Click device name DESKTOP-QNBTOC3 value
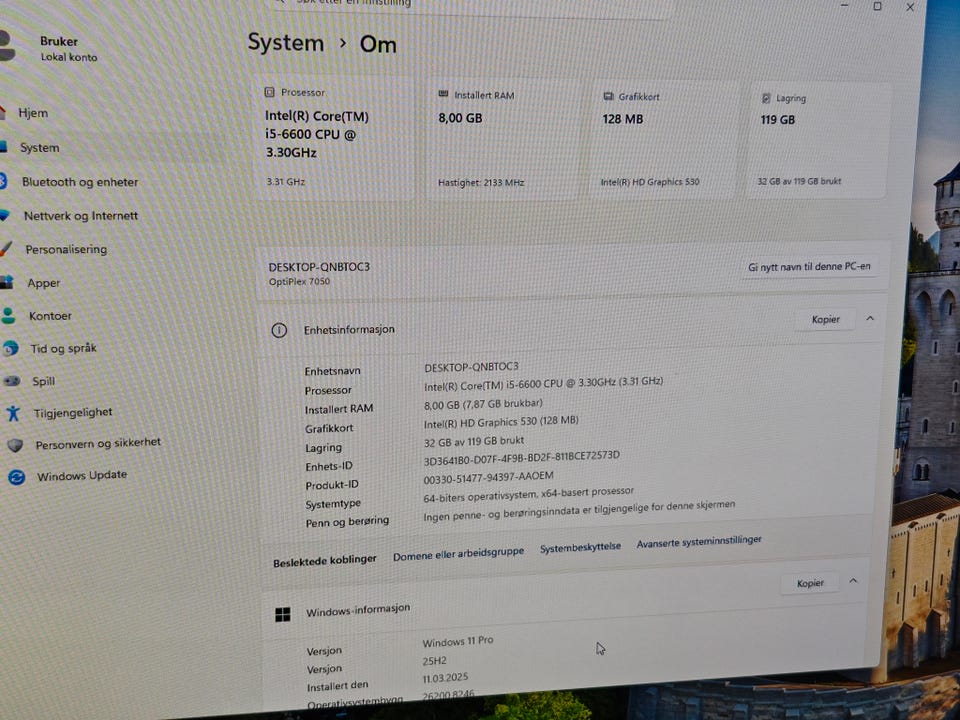The height and width of the screenshot is (720, 960). tap(471, 367)
